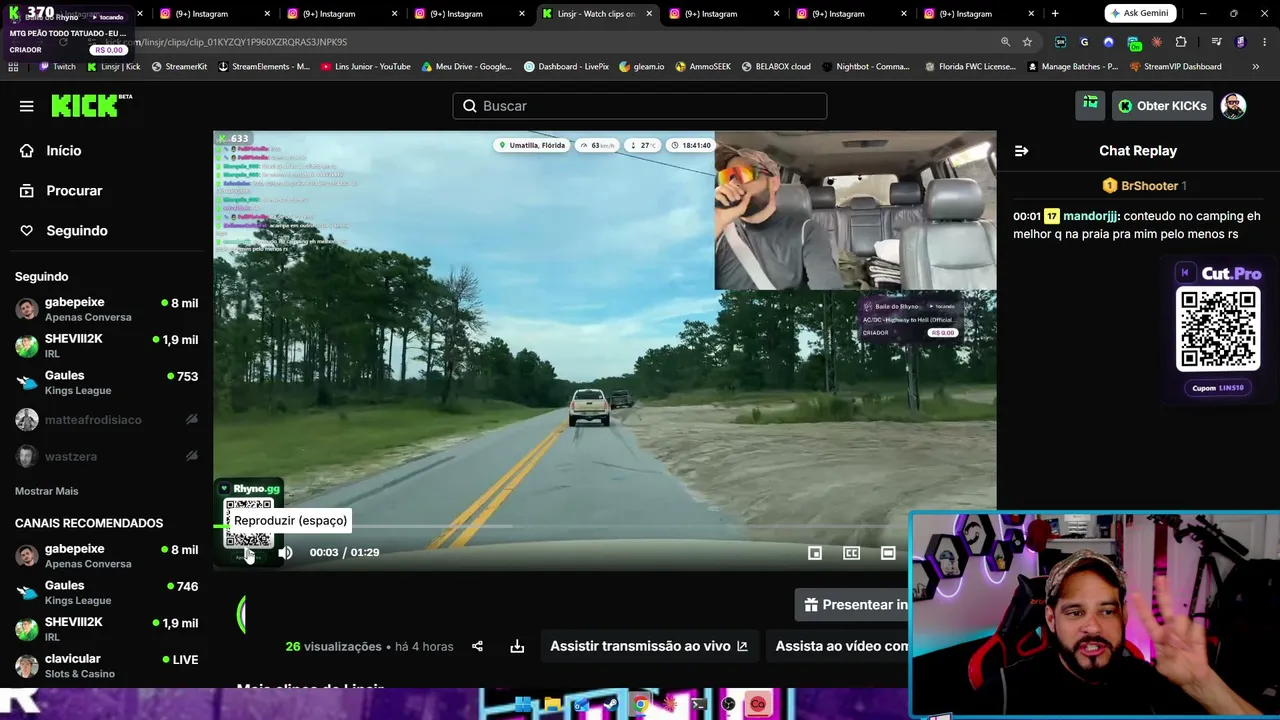Switch to the Linsjr Watch clips tab

(596, 14)
